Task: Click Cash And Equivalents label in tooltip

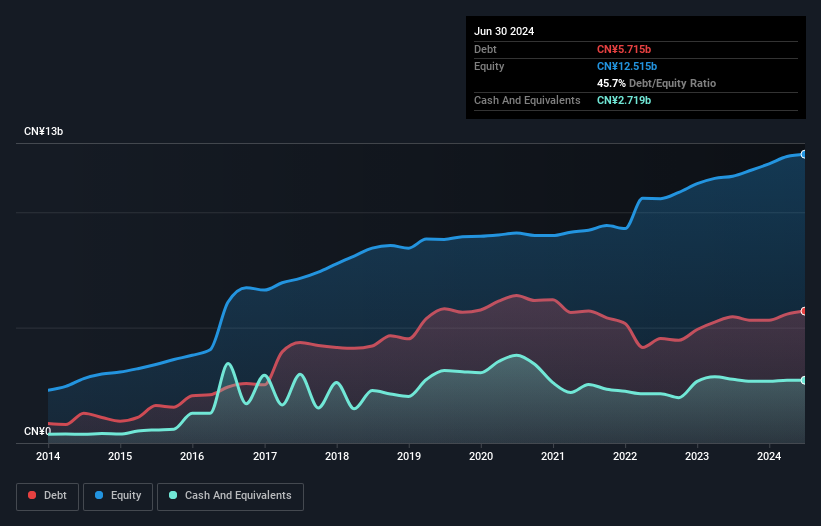Action: point(527,100)
